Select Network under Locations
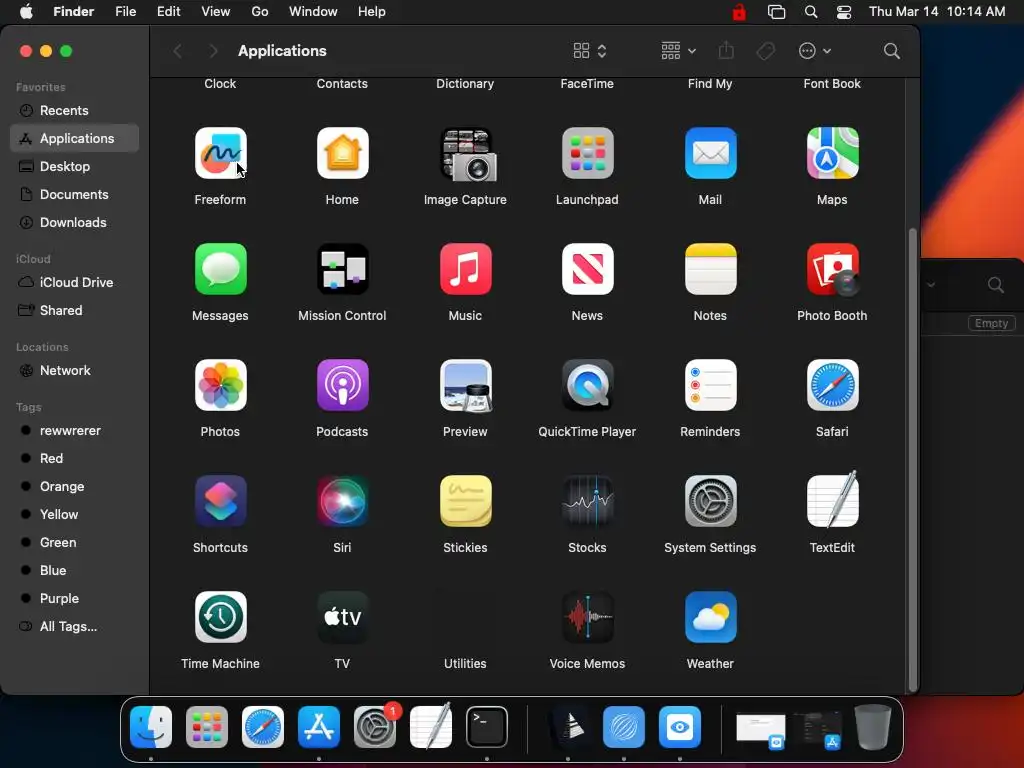Screen dimensions: 1024x768 74,370
